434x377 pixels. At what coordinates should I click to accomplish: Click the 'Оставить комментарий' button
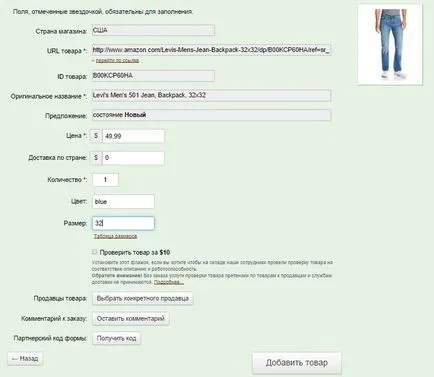(x=131, y=319)
